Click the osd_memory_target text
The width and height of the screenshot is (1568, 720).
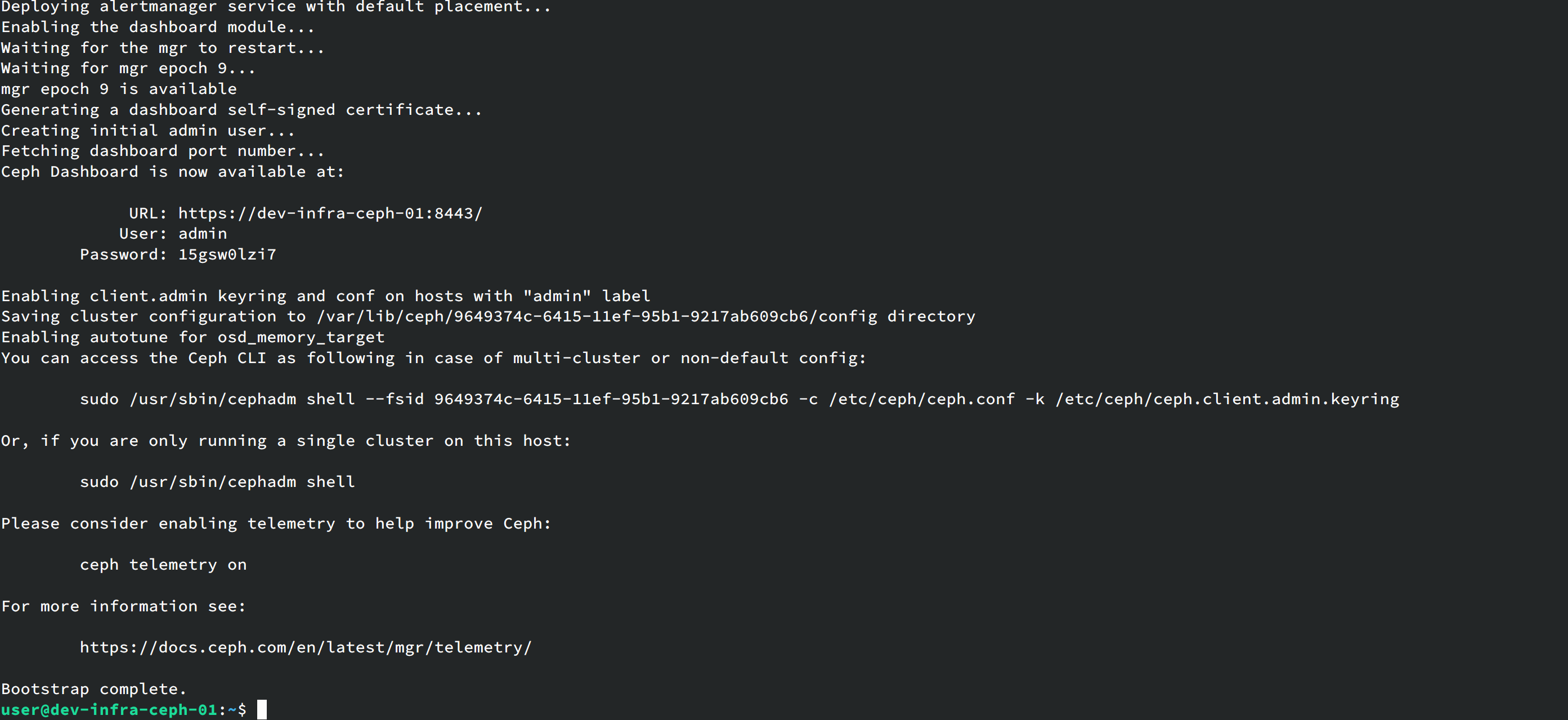[301, 337]
